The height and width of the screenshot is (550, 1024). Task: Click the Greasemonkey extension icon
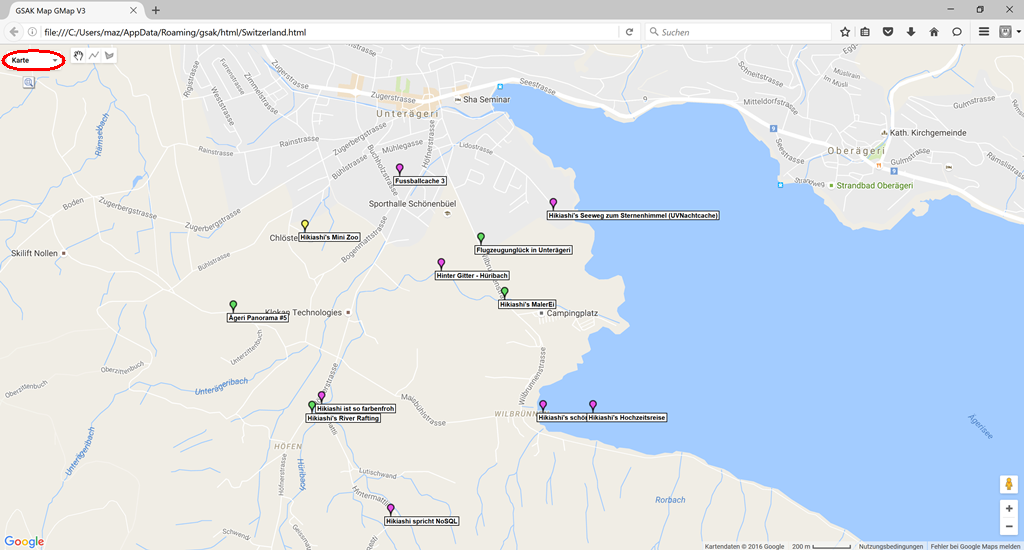(x=1005, y=32)
